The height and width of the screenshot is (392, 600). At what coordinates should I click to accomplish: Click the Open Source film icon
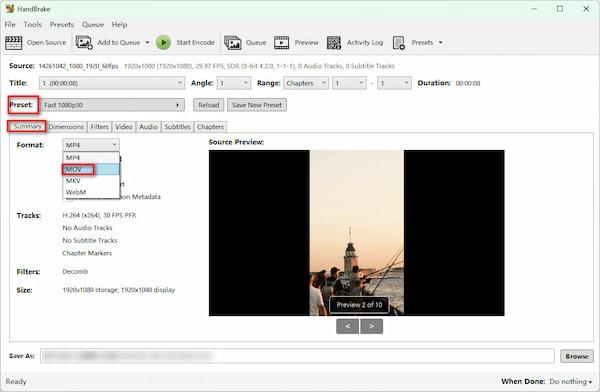(13, 42)
